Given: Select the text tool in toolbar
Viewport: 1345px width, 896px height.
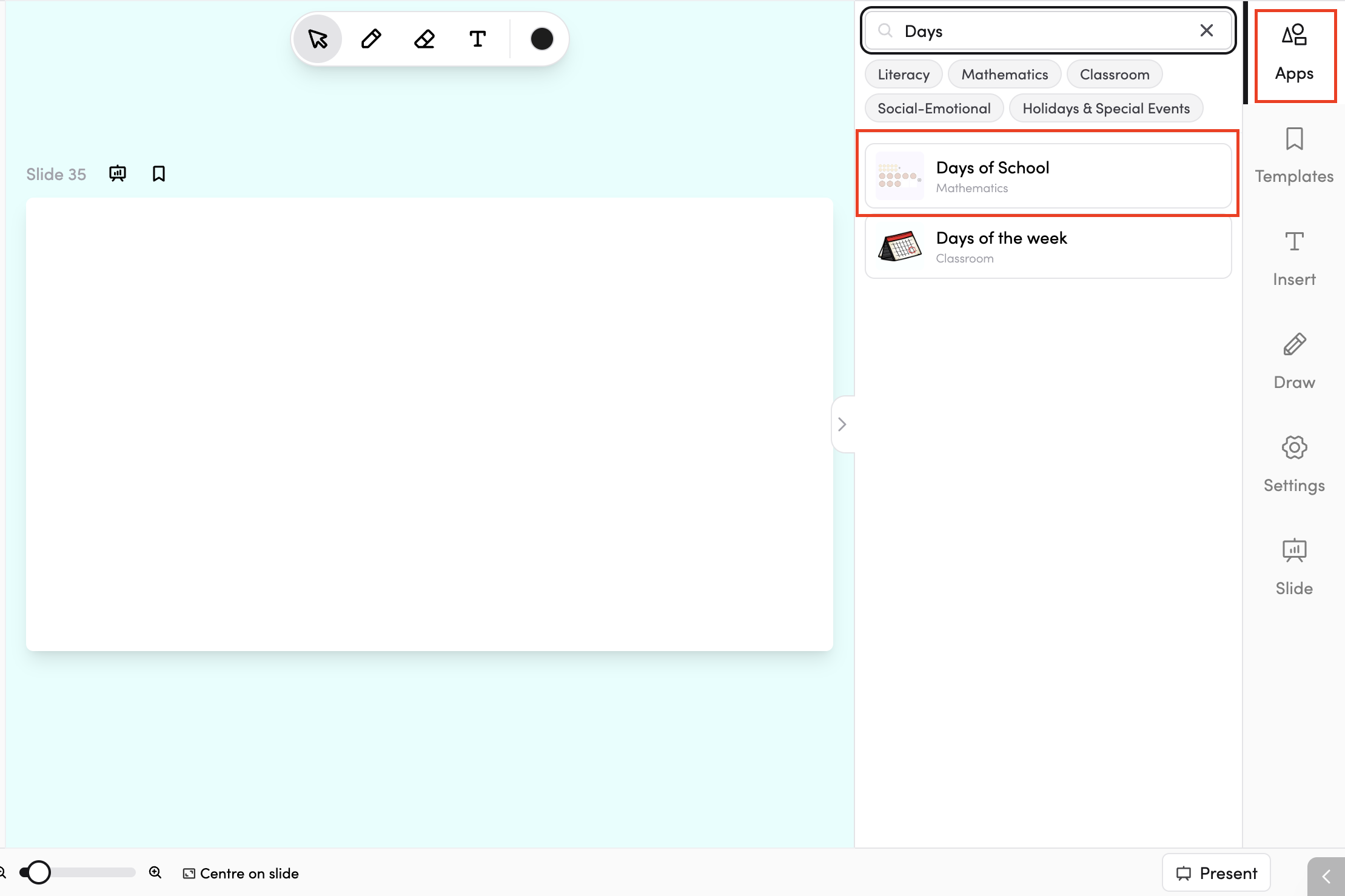Looking at the screenshot, I should 478,39.
